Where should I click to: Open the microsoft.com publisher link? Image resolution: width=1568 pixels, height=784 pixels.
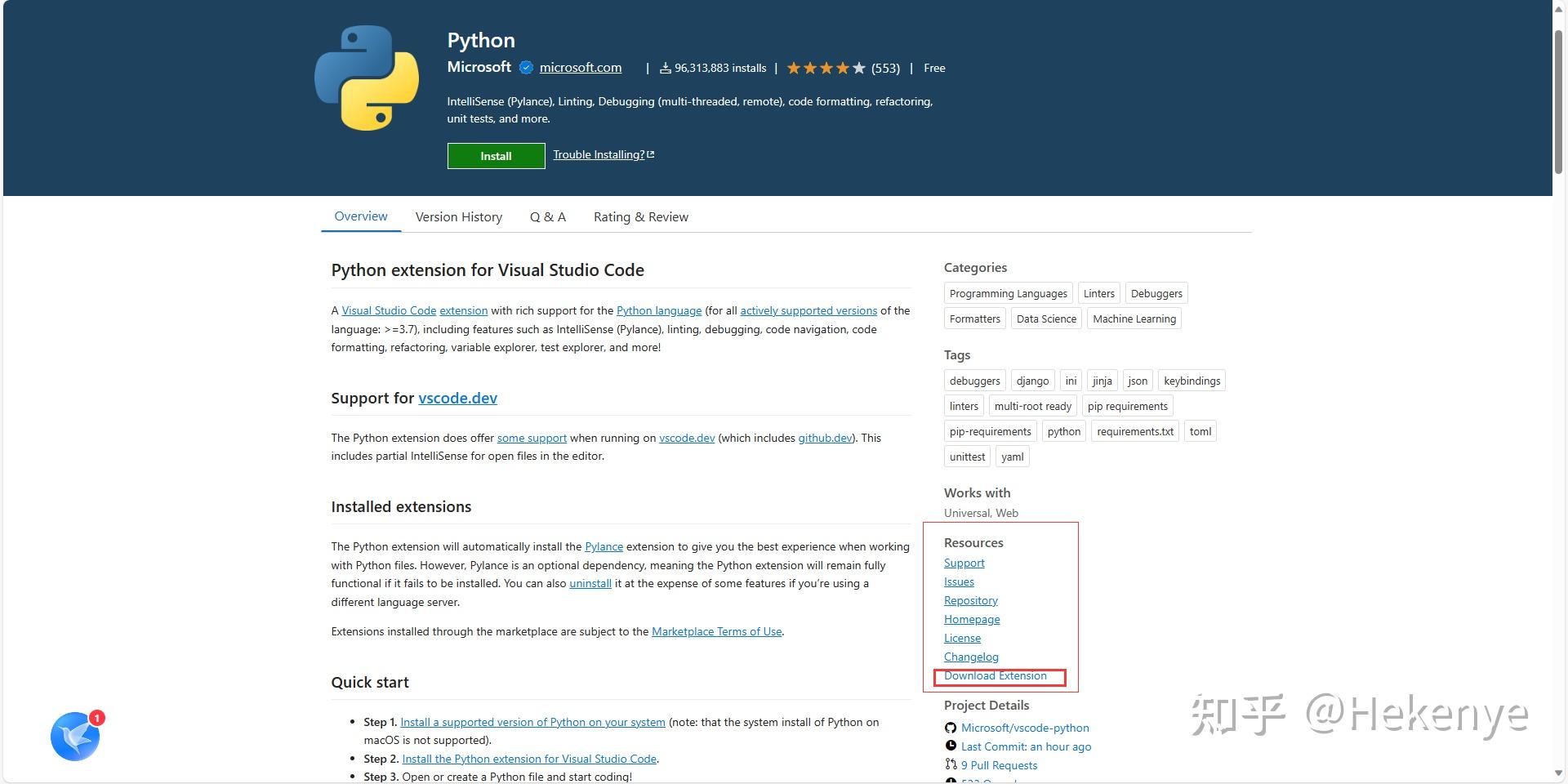(x=581, y=68)
